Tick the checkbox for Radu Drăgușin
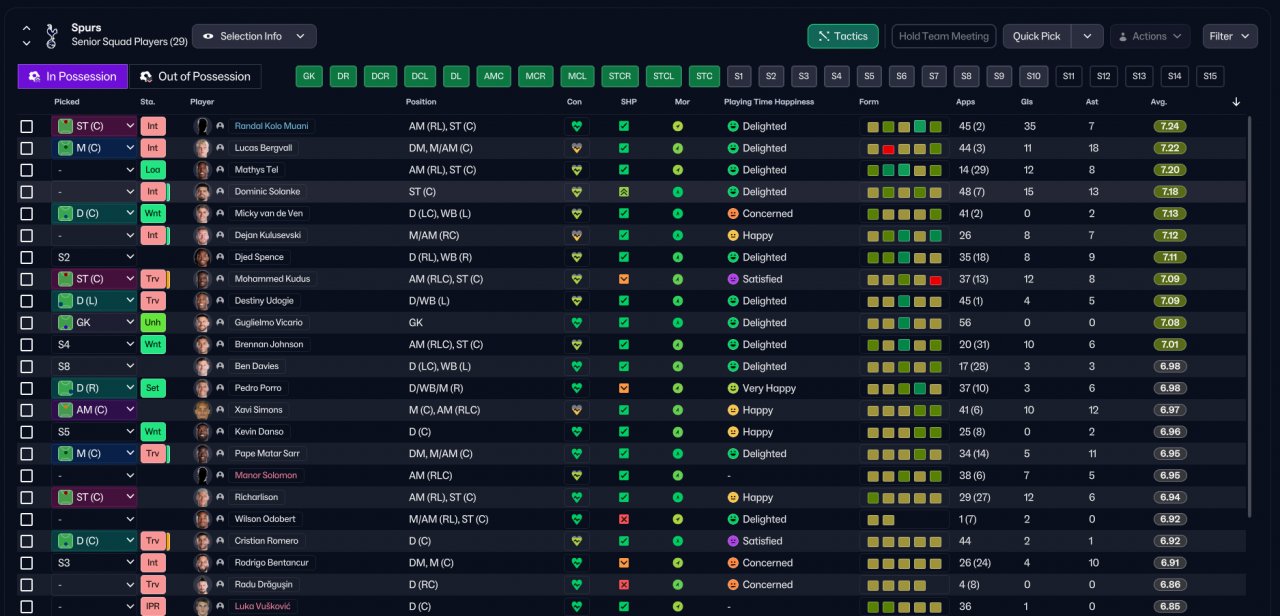The width and height of the screenshot is (1280, 616). [x=27, y=585]
